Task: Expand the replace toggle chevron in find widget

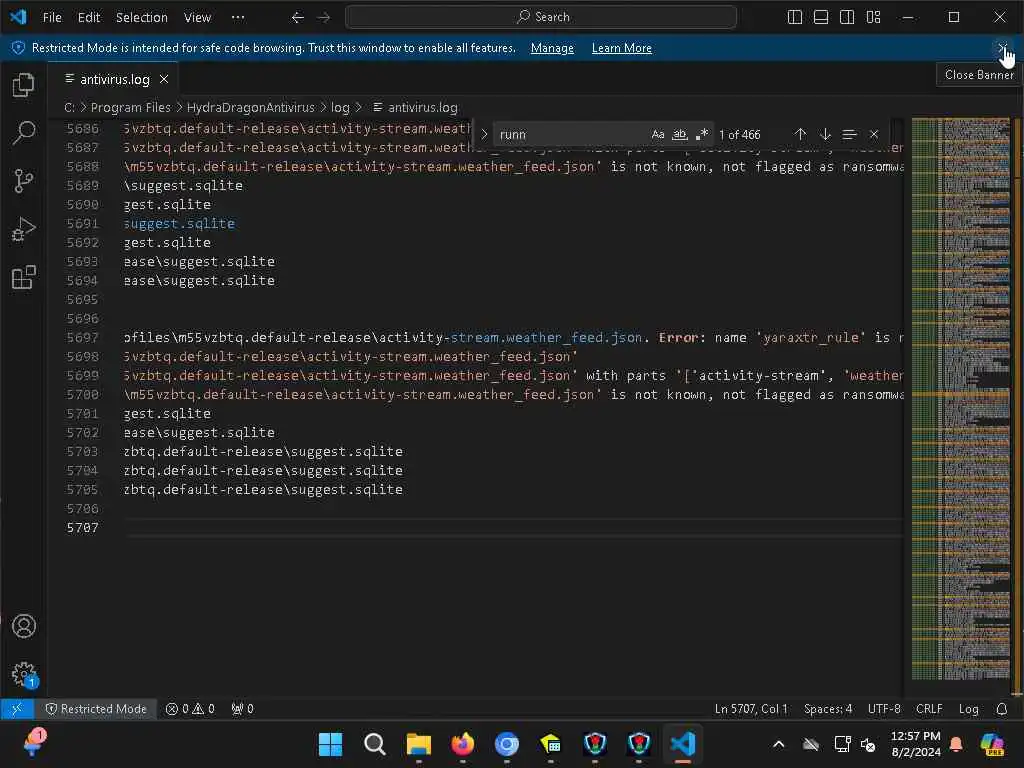Action: [484, 135]
